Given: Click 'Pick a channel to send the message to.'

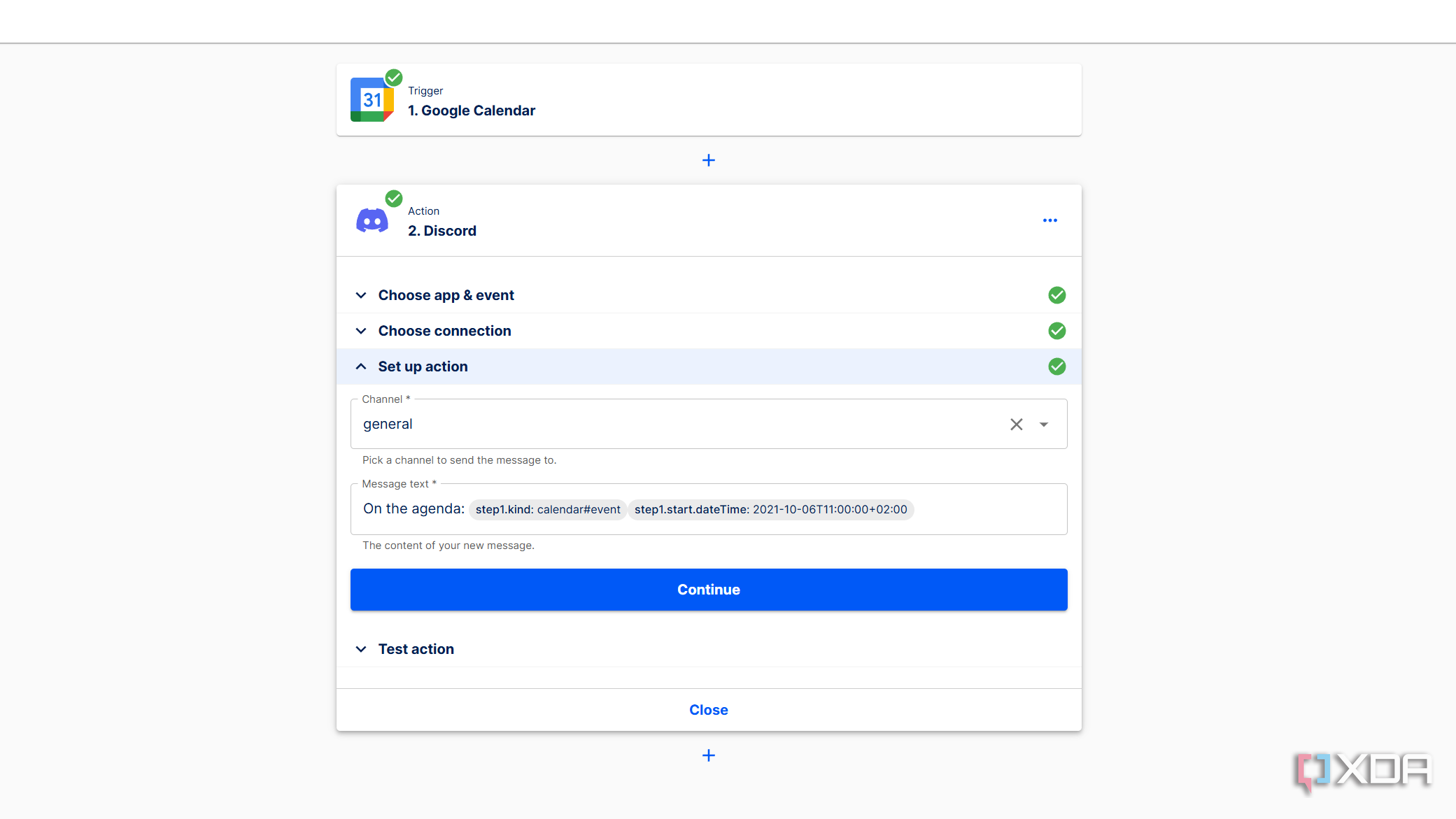Looking at the screenshot, I should pos(460,460).
